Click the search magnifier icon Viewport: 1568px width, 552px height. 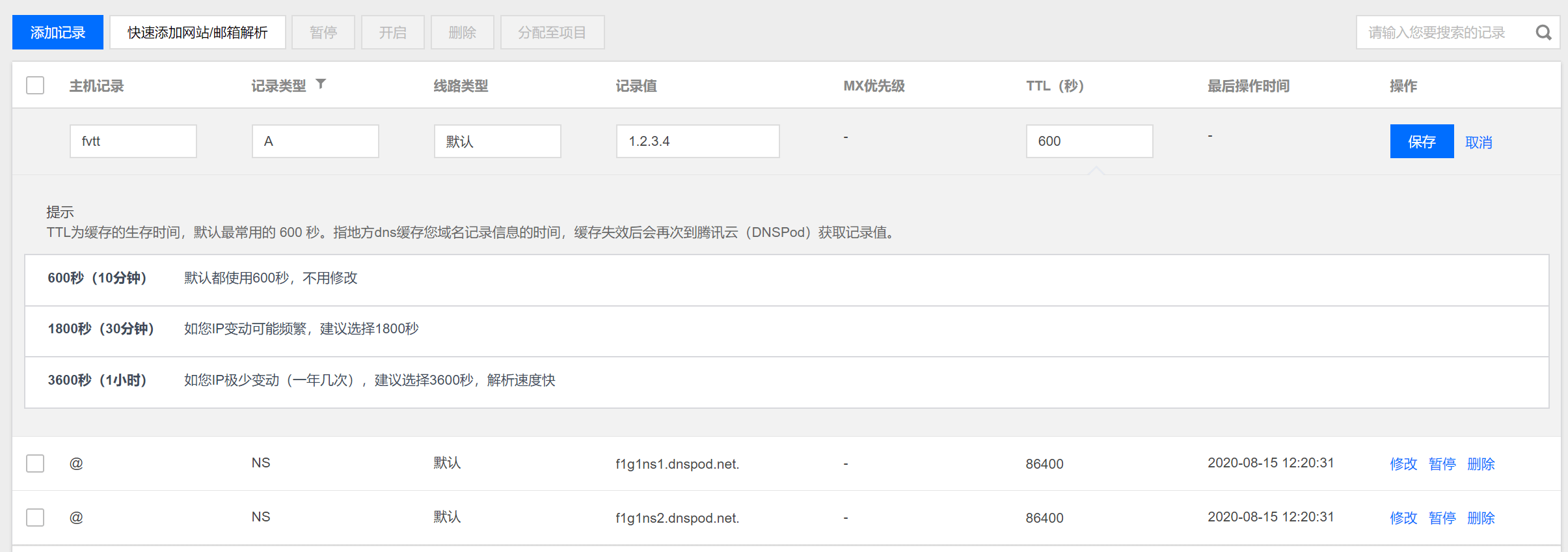pyautogui.click(x=1543, y=33)
